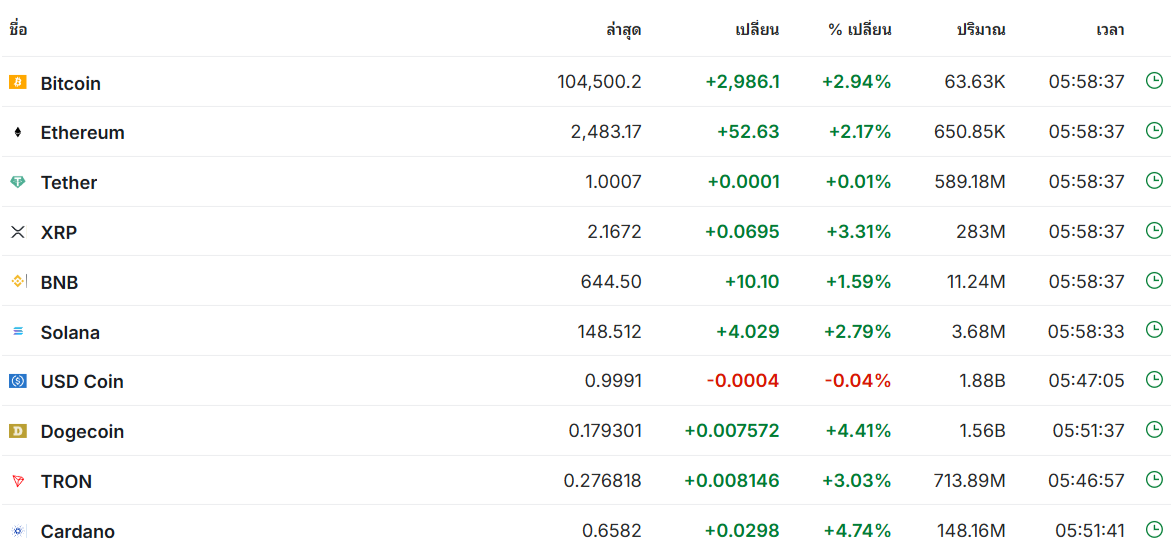The width and height of the screenshot is (1173, 547).
Task: Open the Bitcoin name link
Action: (x=70, y=83)
